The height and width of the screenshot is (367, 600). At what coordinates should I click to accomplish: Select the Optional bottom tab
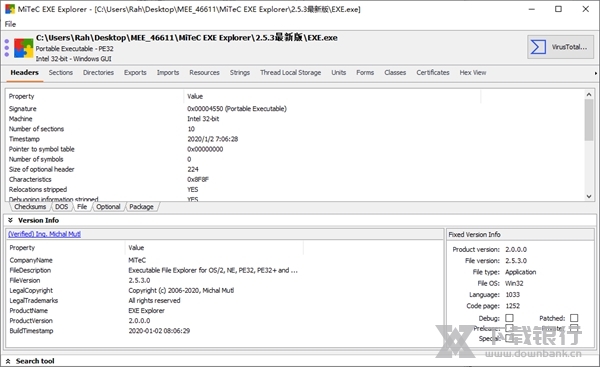108,207
